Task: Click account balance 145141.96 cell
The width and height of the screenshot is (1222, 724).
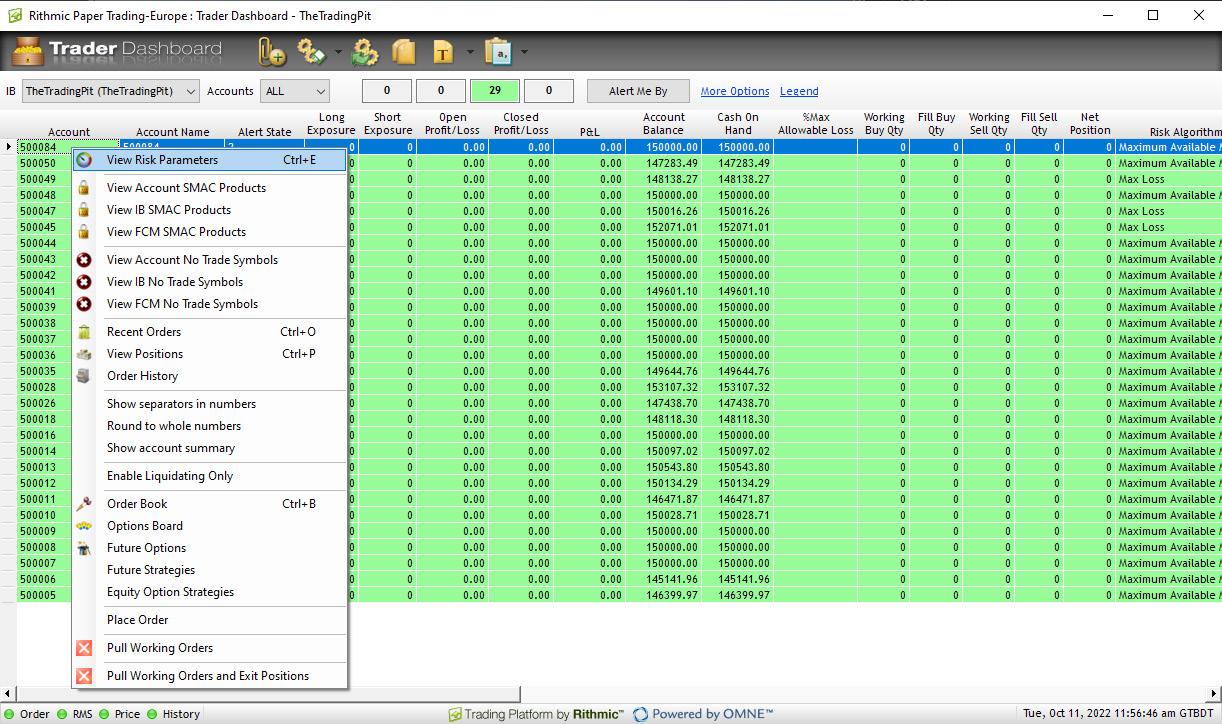Action: coord(664,579)
